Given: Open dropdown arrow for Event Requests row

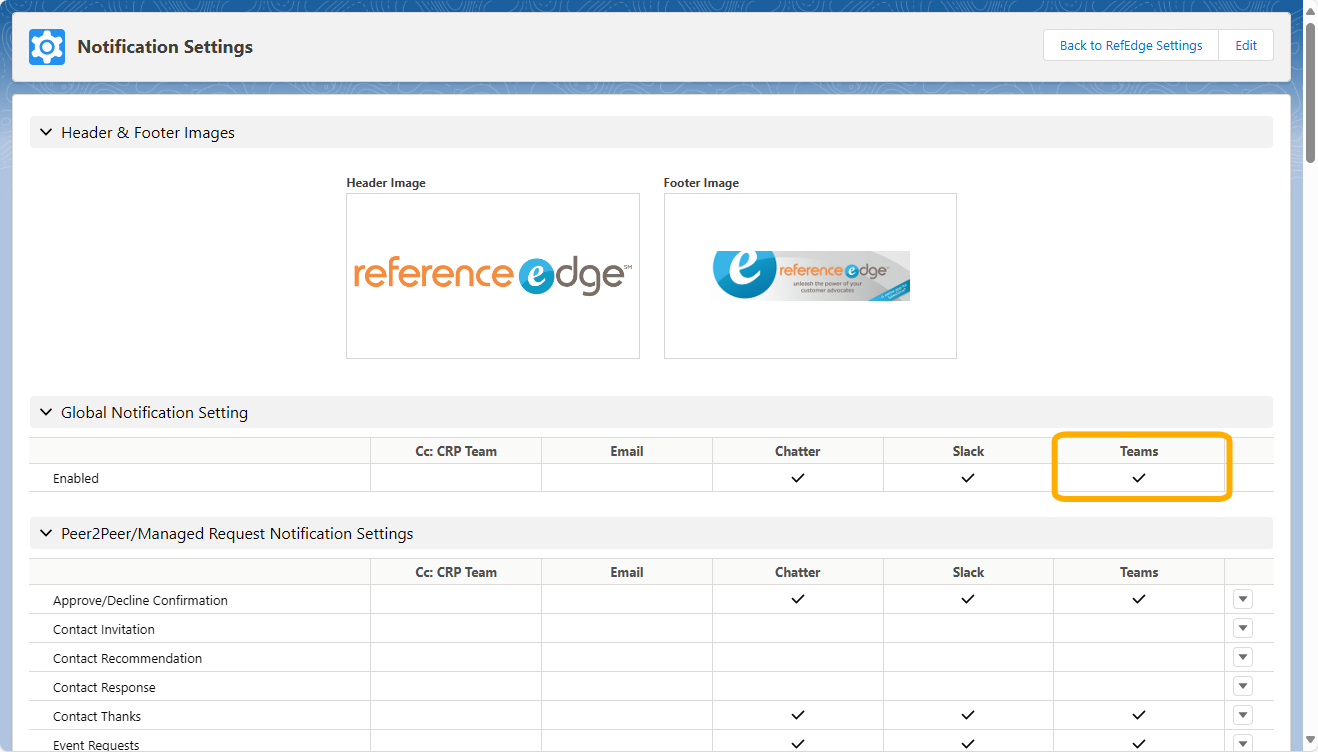Looking at the screenshot, I should tap(1243, 744).
